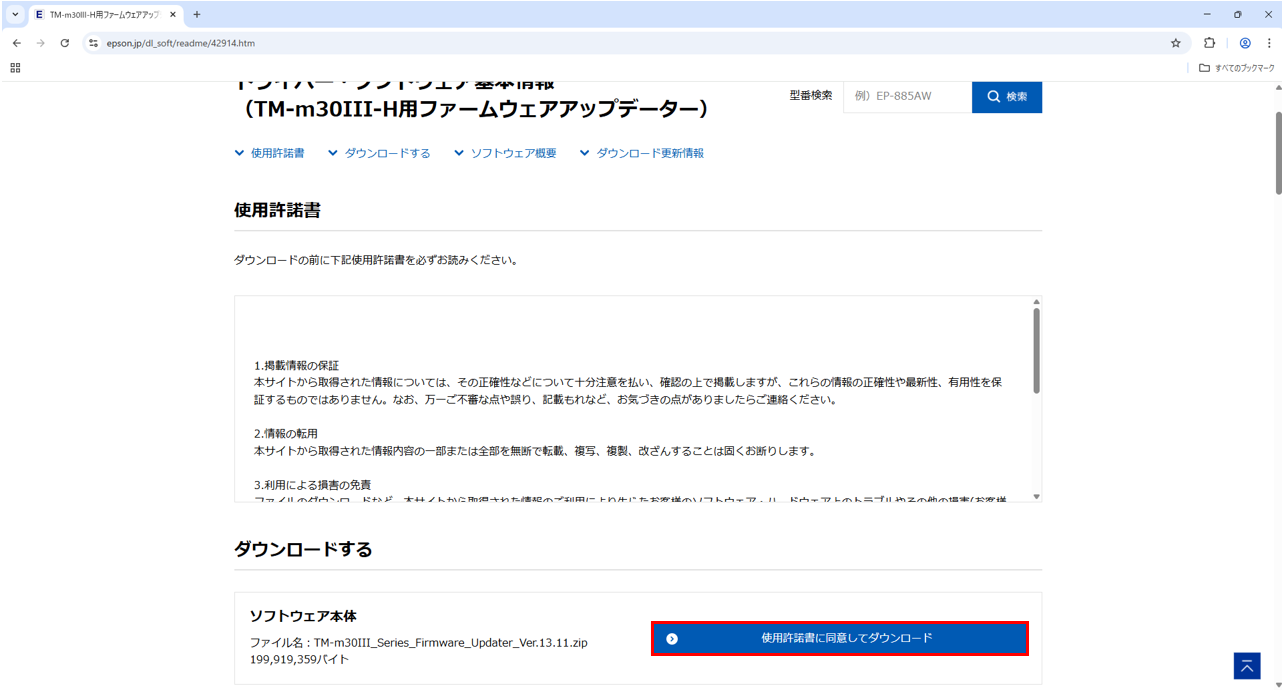Reload the Epson download page
Image resolution: width=1284 pixels, height=696 pixels.
[x=65, y=43]
